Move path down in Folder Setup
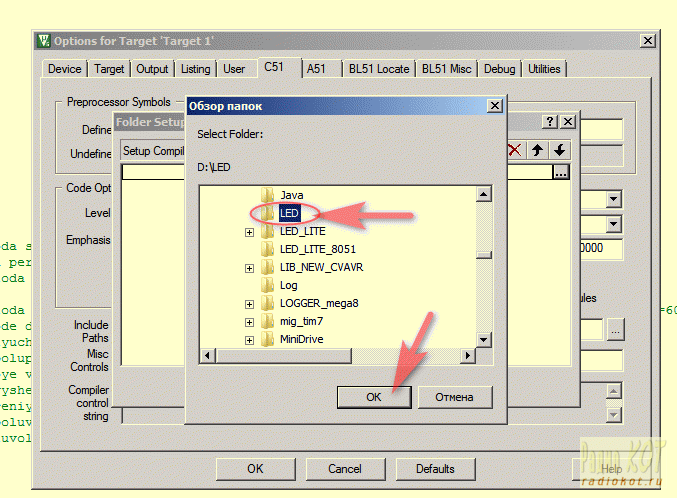677x498 pixels. pos(560,150)
